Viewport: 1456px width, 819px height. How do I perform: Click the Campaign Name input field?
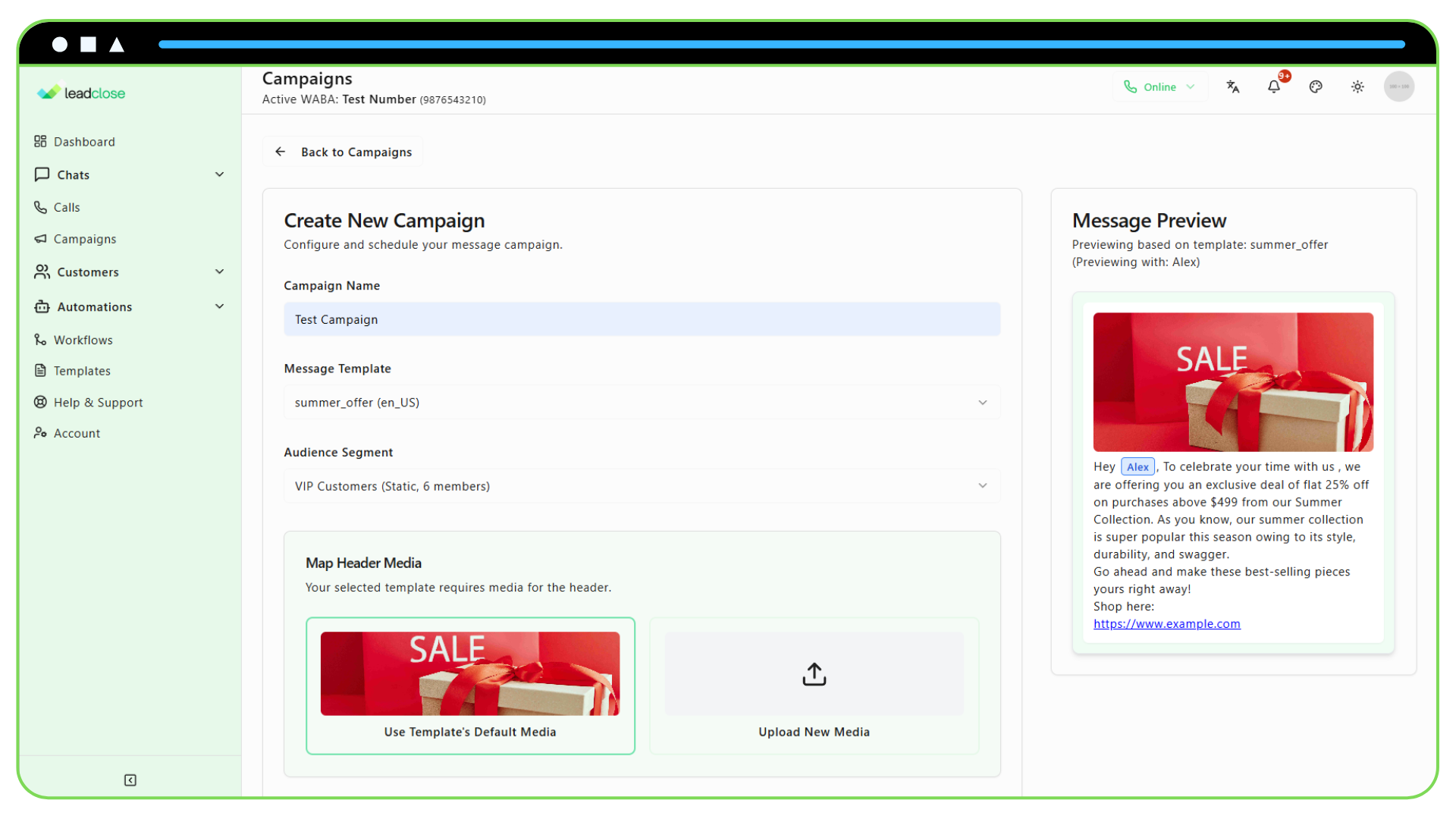pos(642,319)
